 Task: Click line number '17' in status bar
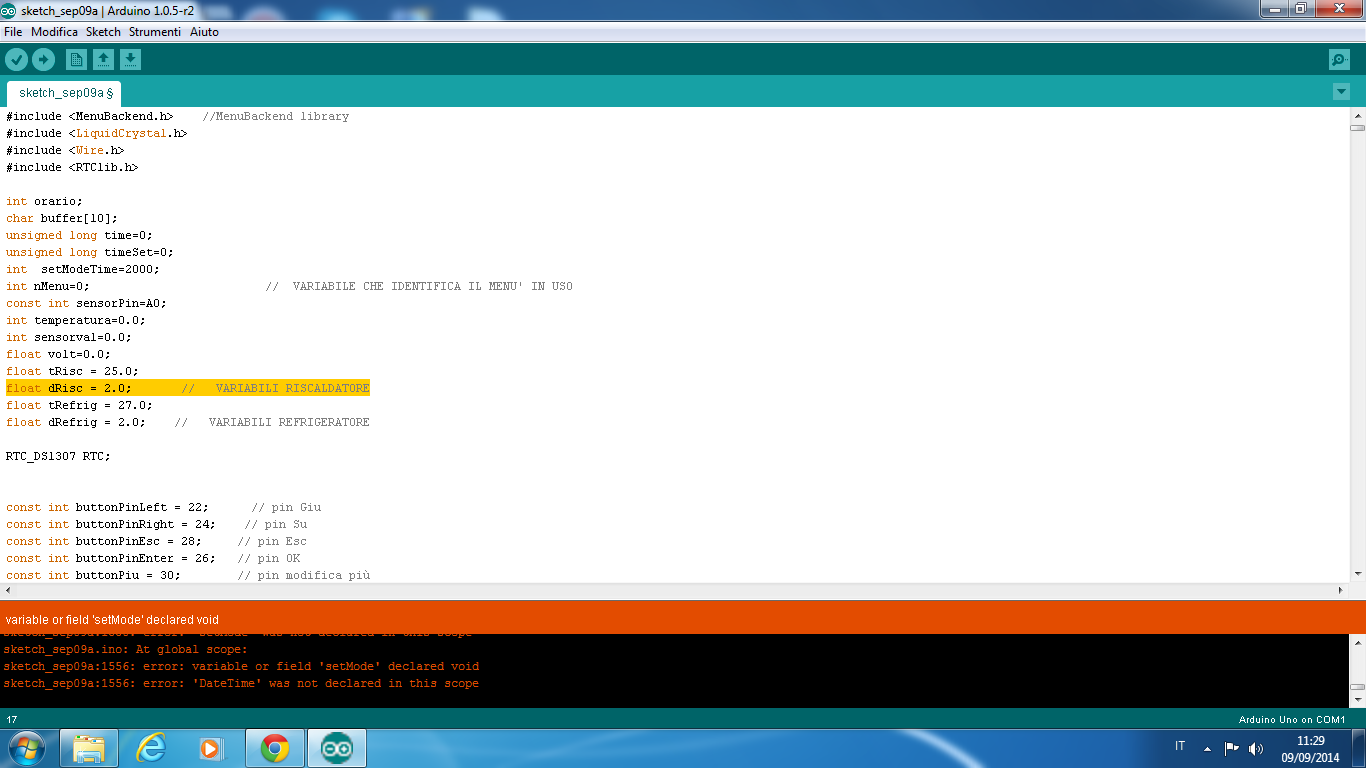pos(12,720)
